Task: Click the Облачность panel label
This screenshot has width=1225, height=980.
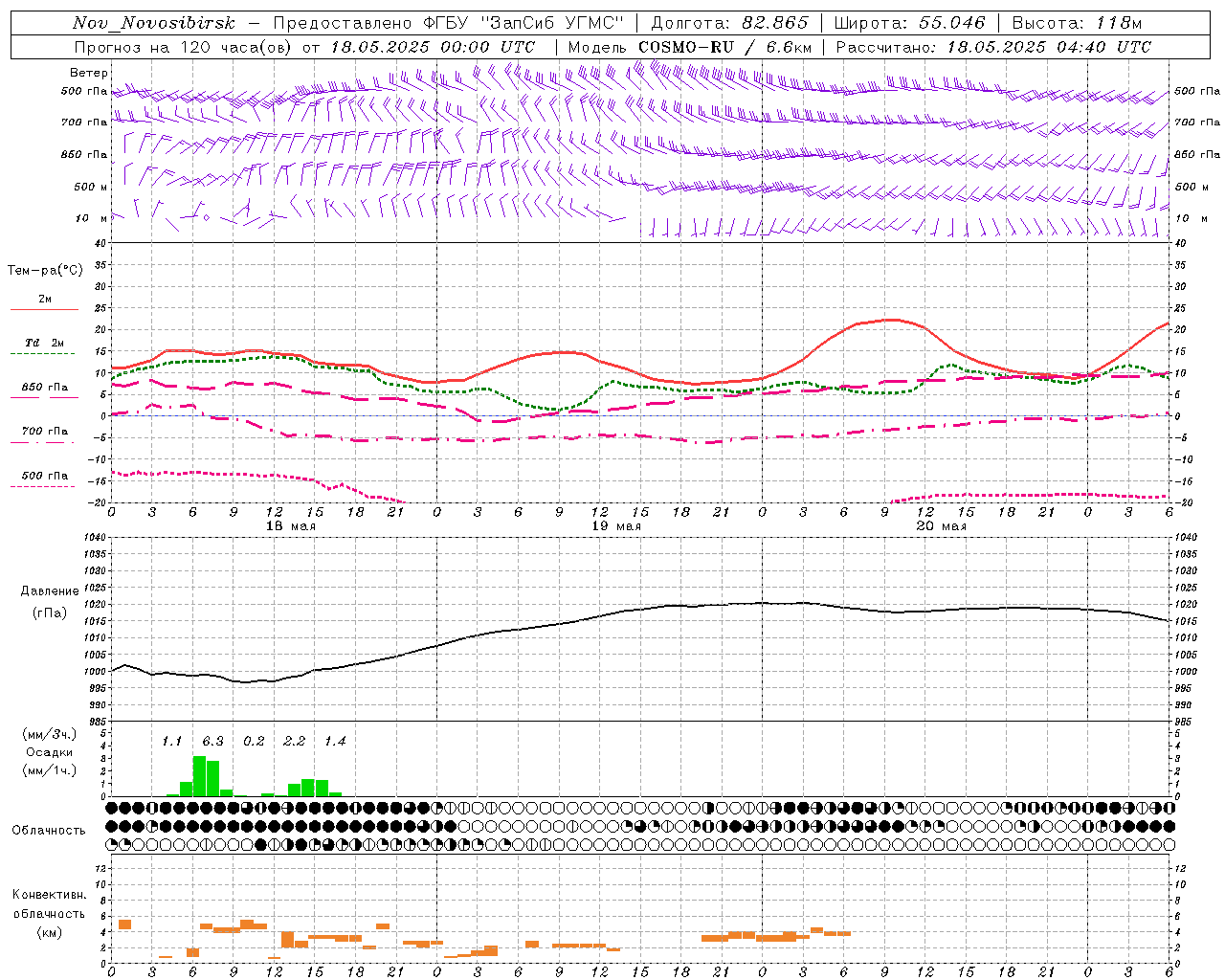Action: point(49,831)
